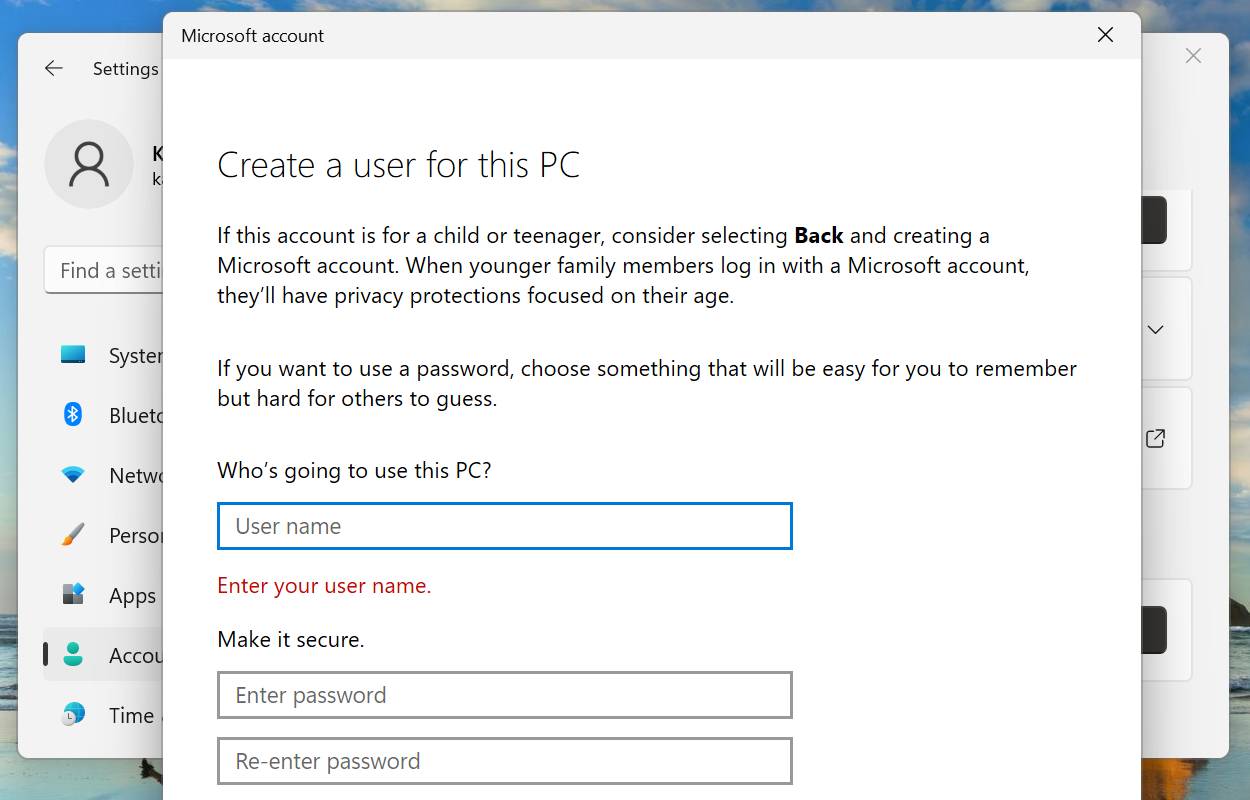Focus the User name field
Viewport: 1250px width, 800px height.
point(504,526)
